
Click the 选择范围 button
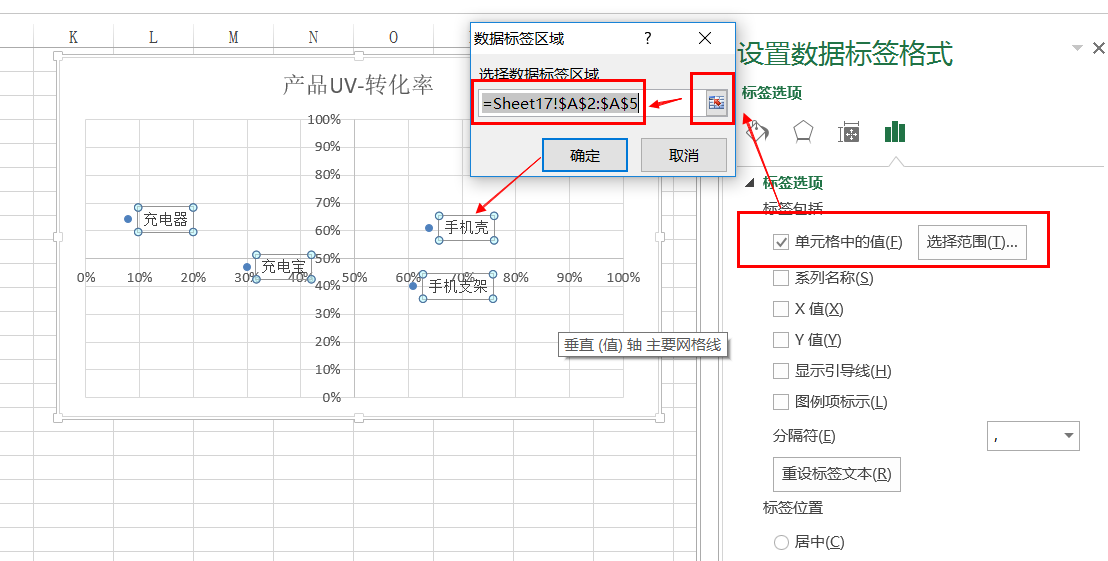[972, 242]
